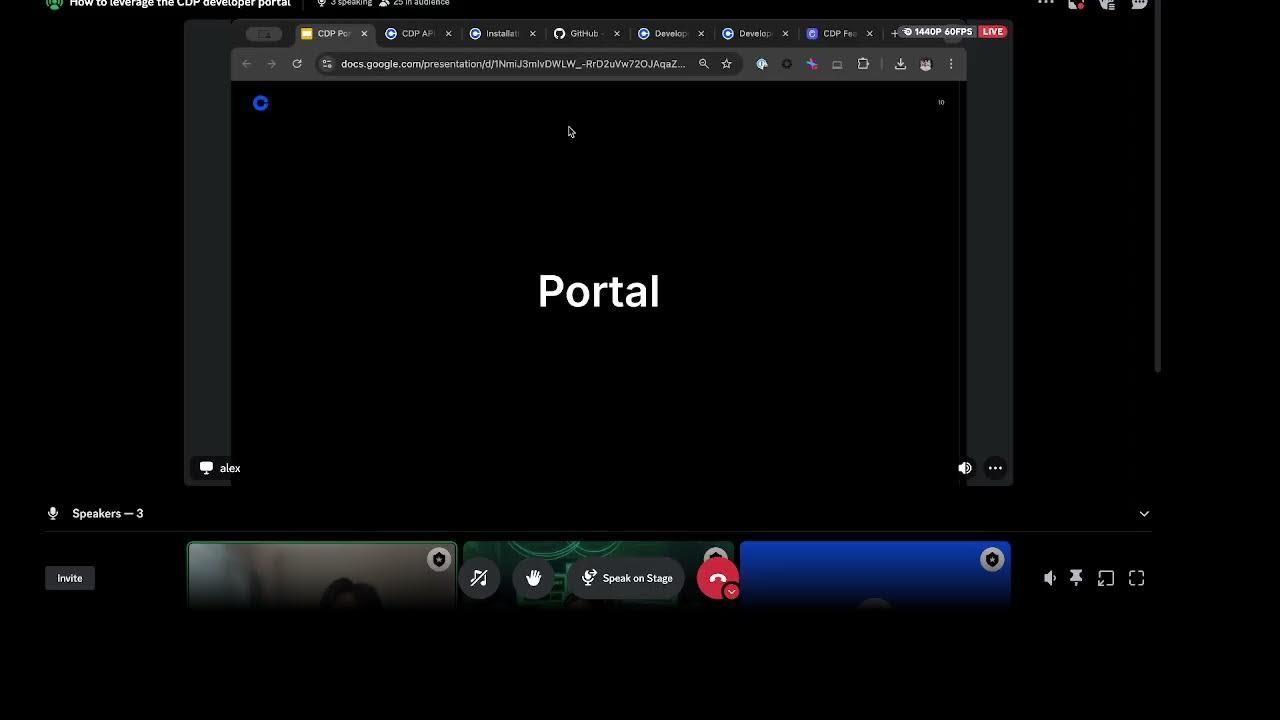Mute the stage audio output speaker icon
Viewport: 1280px width, 720px height.
[1049, 577]
